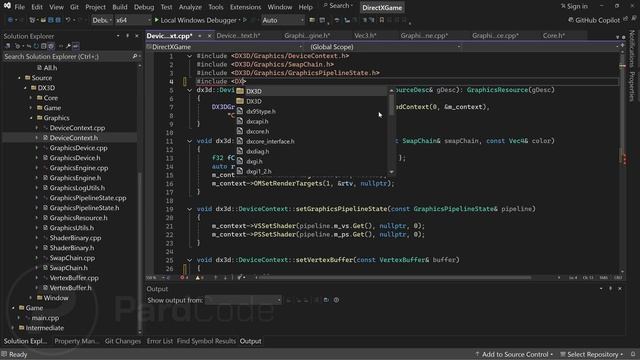Select DeviceContext.cpp in Solution Explorer
Image resolution: width=640 pixels, height=360 pixels.
[77, 128]
